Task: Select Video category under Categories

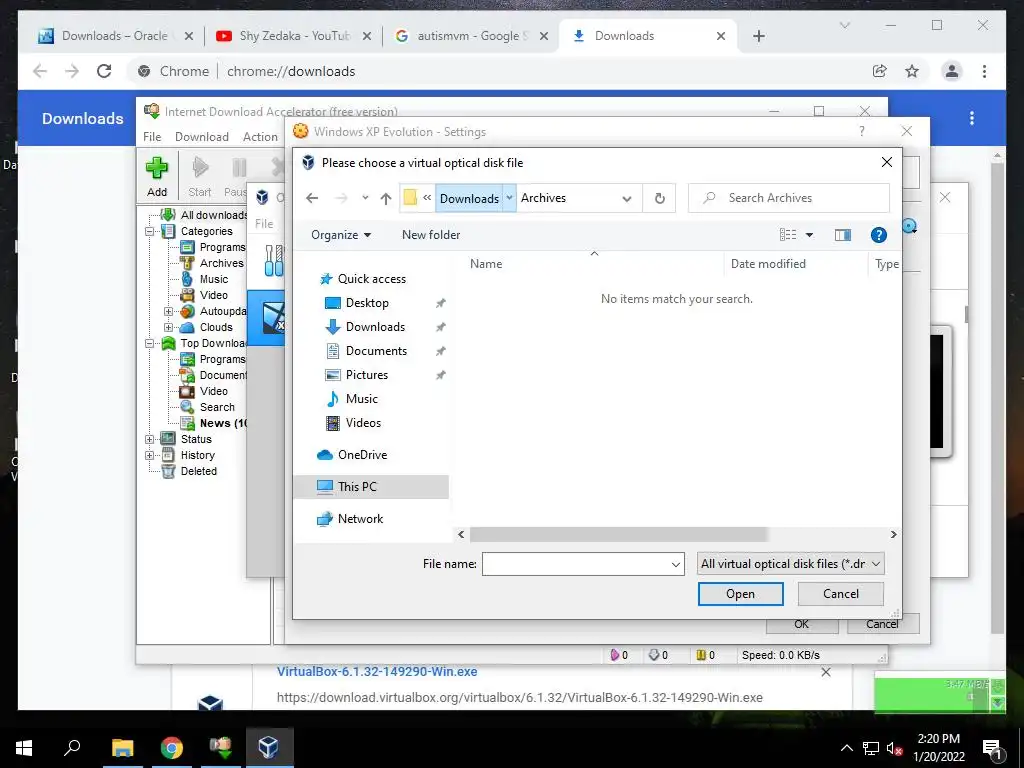Action: point(214,295)
